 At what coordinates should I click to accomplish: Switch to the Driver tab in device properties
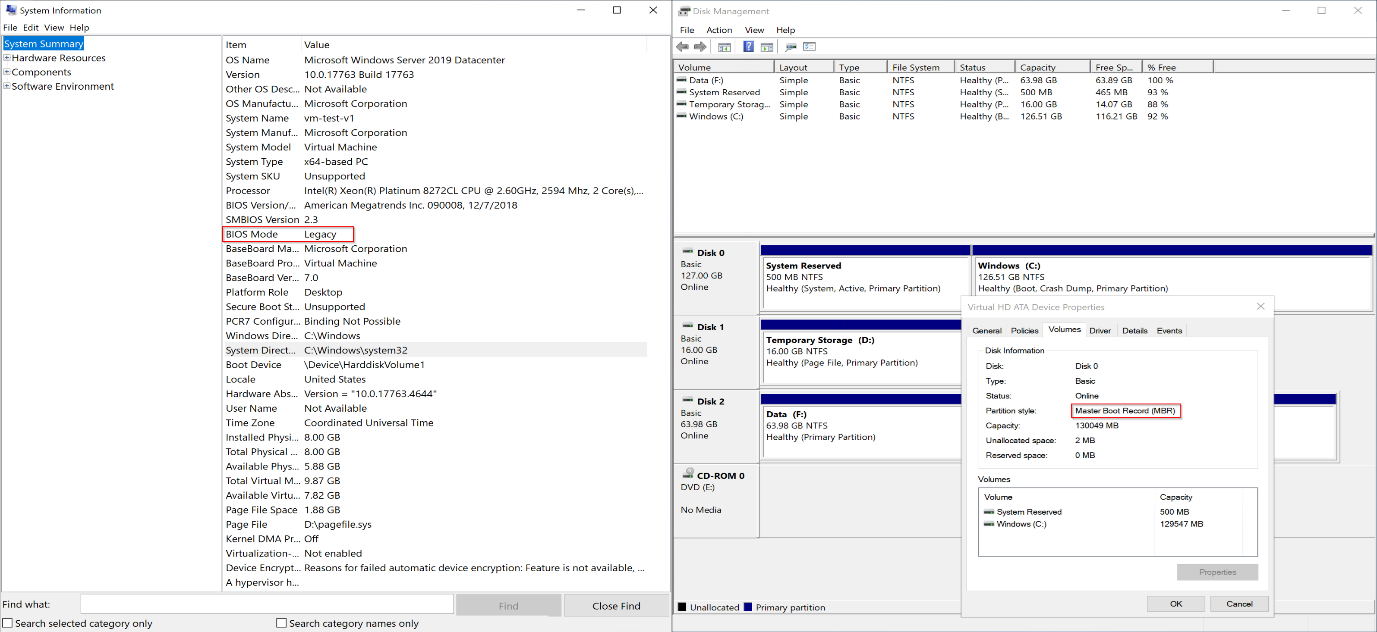[x=1102, y=330]
